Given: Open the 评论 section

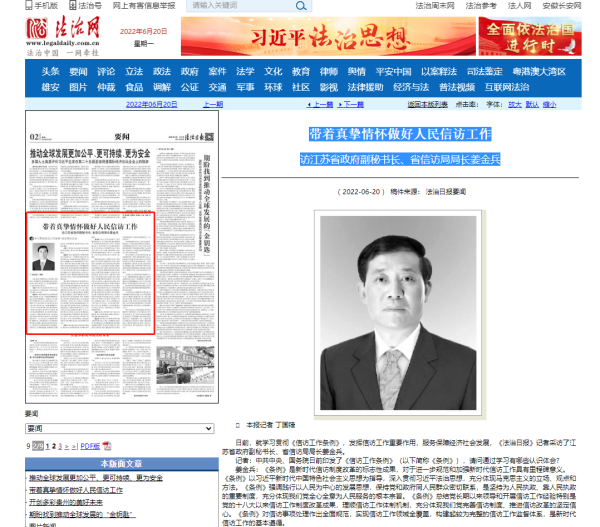Looking at the screenshot, I should [106, 72].
